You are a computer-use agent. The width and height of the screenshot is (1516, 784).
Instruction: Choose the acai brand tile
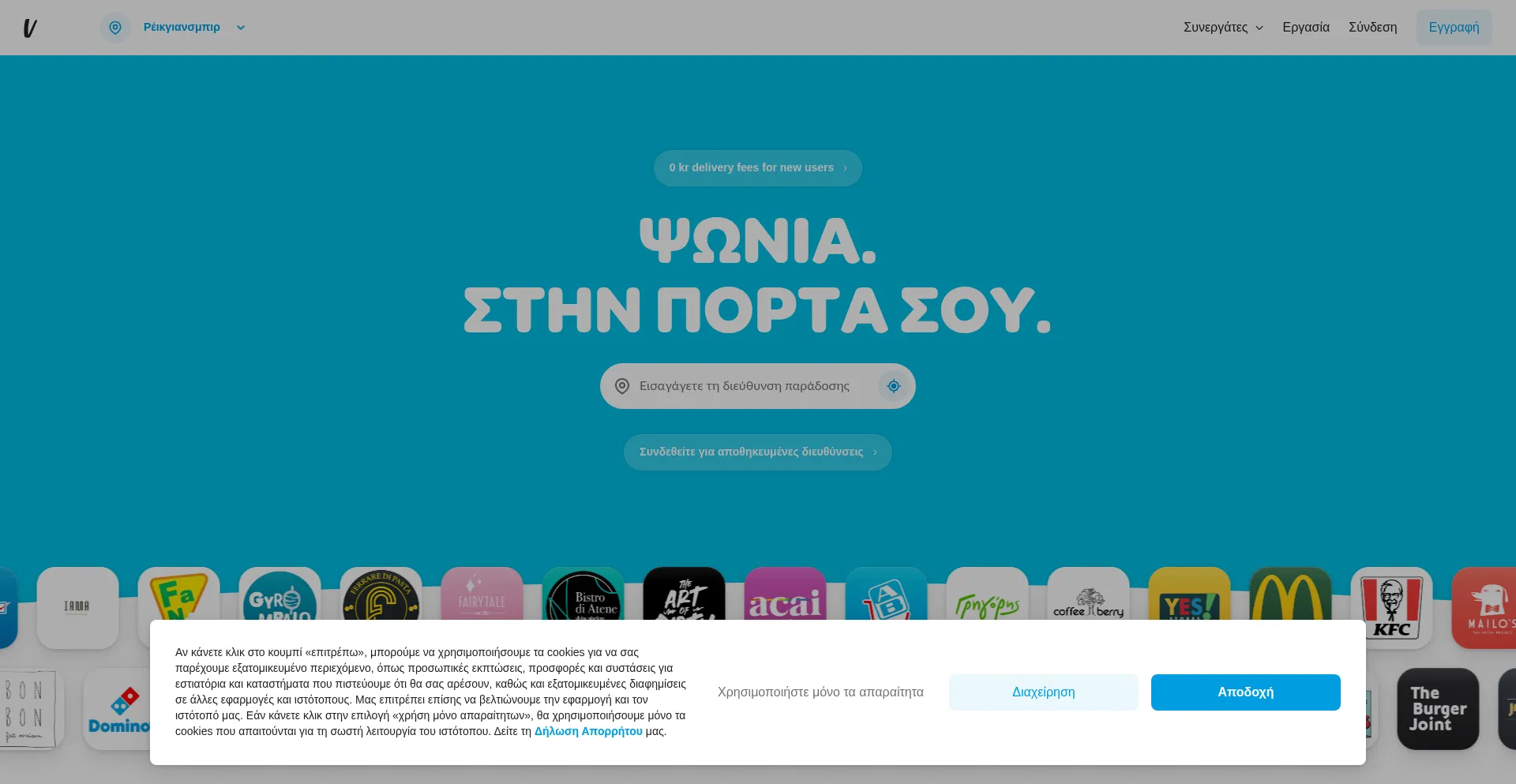click(x=785, y=595)
